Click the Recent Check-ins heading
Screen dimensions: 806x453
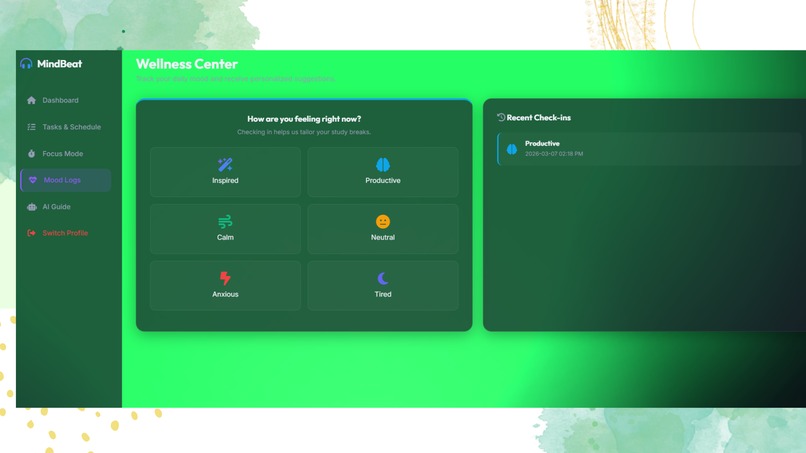point(539,118)
